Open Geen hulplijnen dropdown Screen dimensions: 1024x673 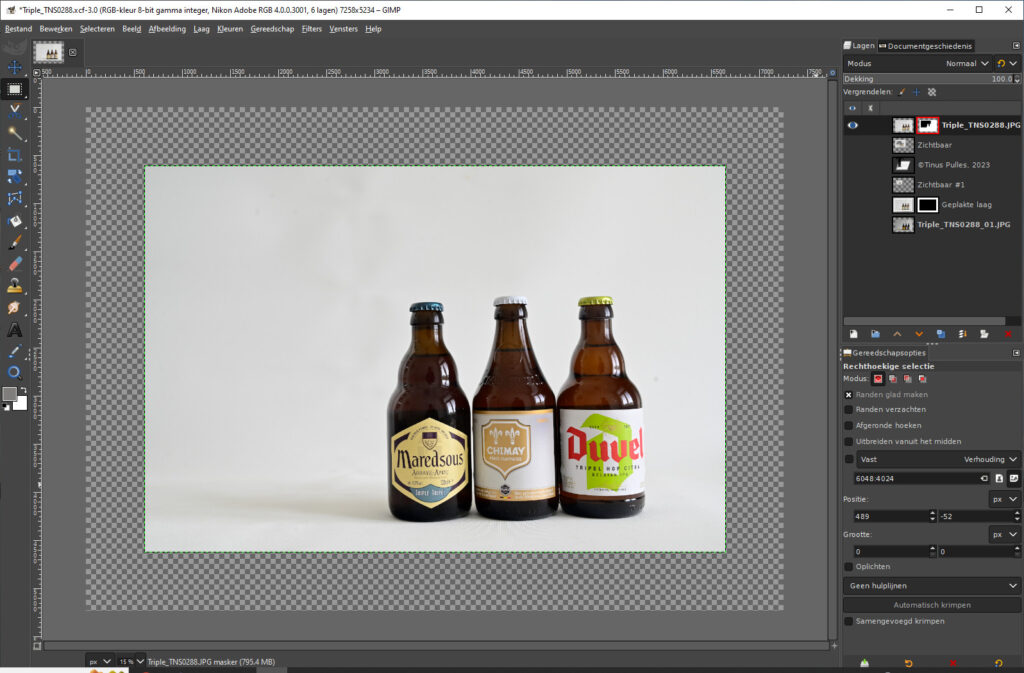point(931,586)
